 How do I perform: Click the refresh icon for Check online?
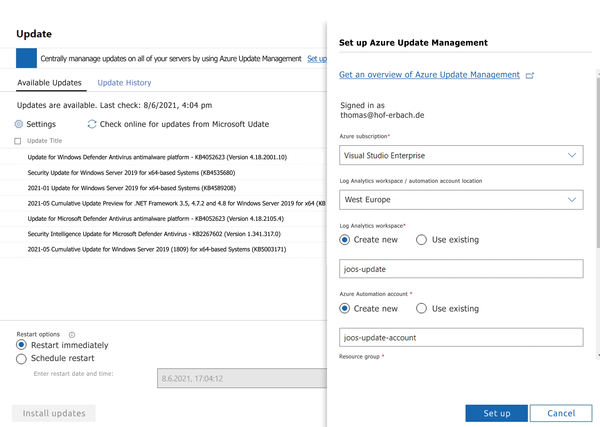point(92,124)
